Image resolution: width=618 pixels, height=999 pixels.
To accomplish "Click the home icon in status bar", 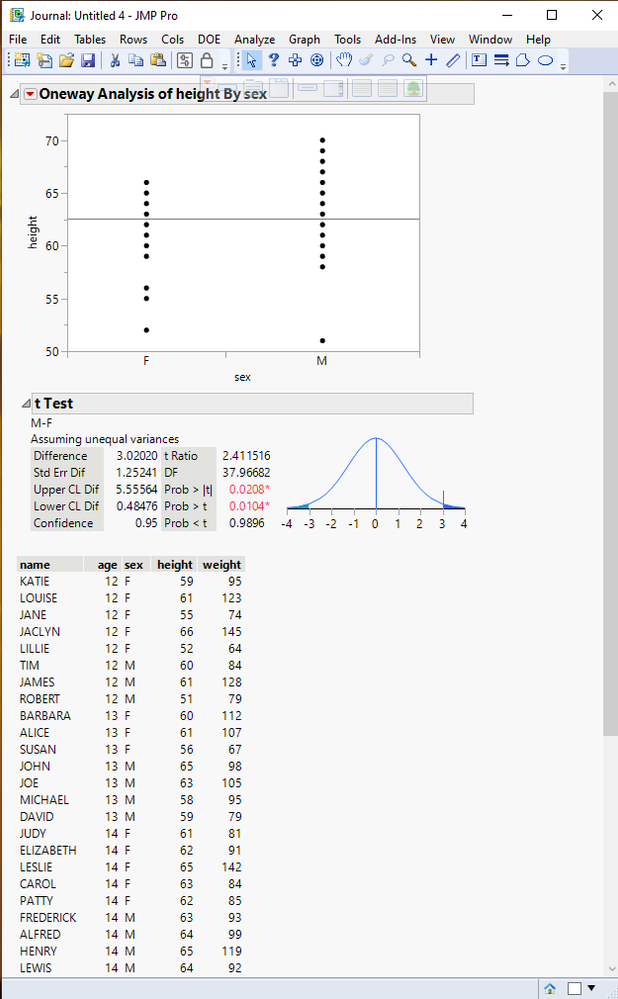I will [x=550, y=989].
